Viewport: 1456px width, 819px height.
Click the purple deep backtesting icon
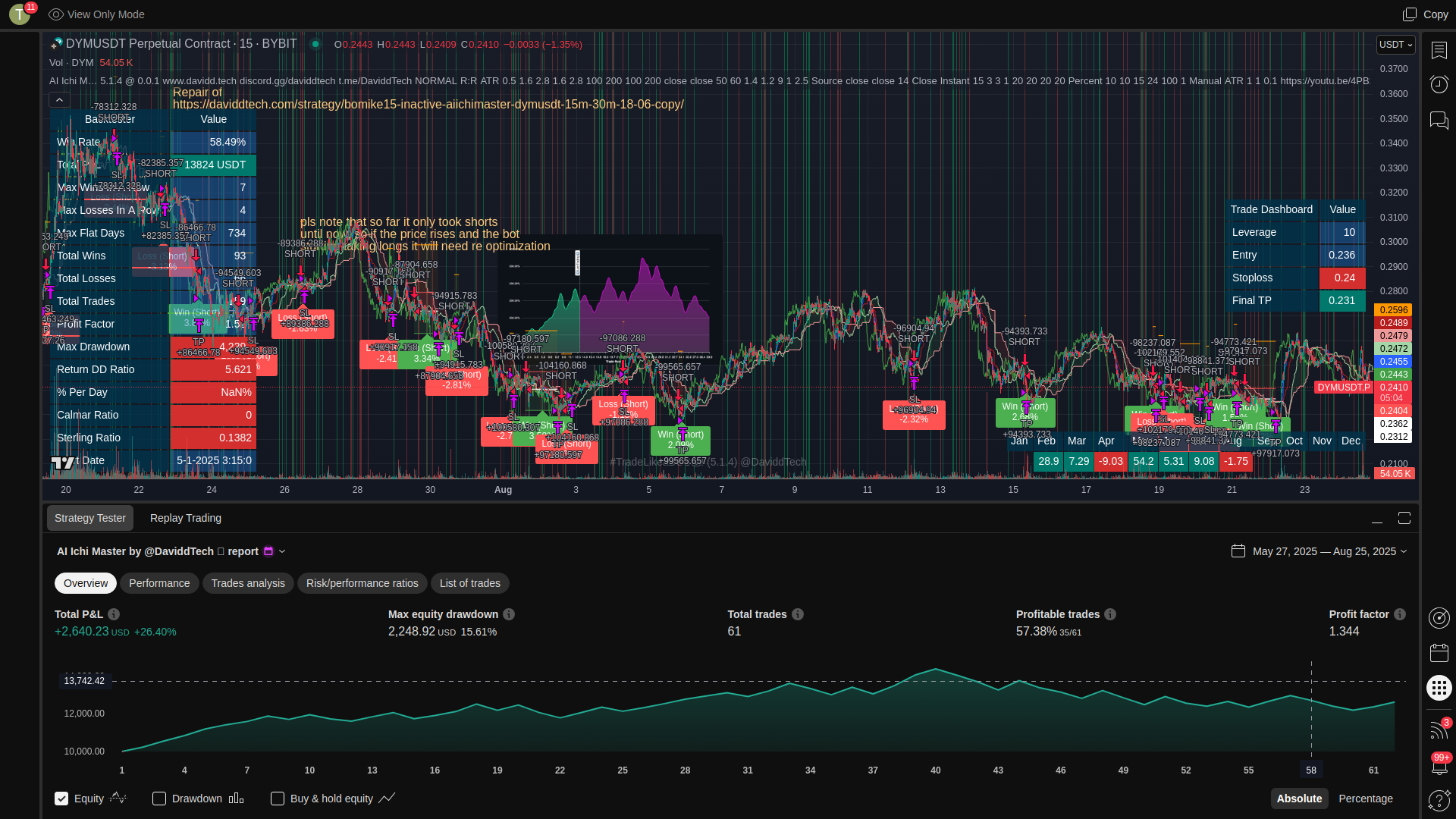[x=268, y=551]
